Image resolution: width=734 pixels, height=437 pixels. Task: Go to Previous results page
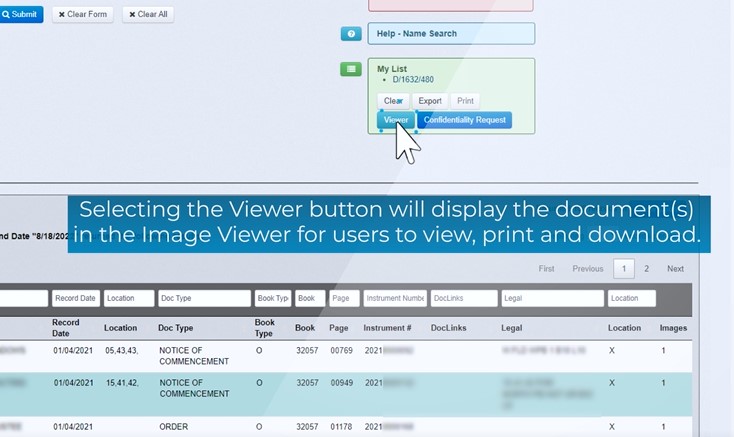click(x=588, y=269)
